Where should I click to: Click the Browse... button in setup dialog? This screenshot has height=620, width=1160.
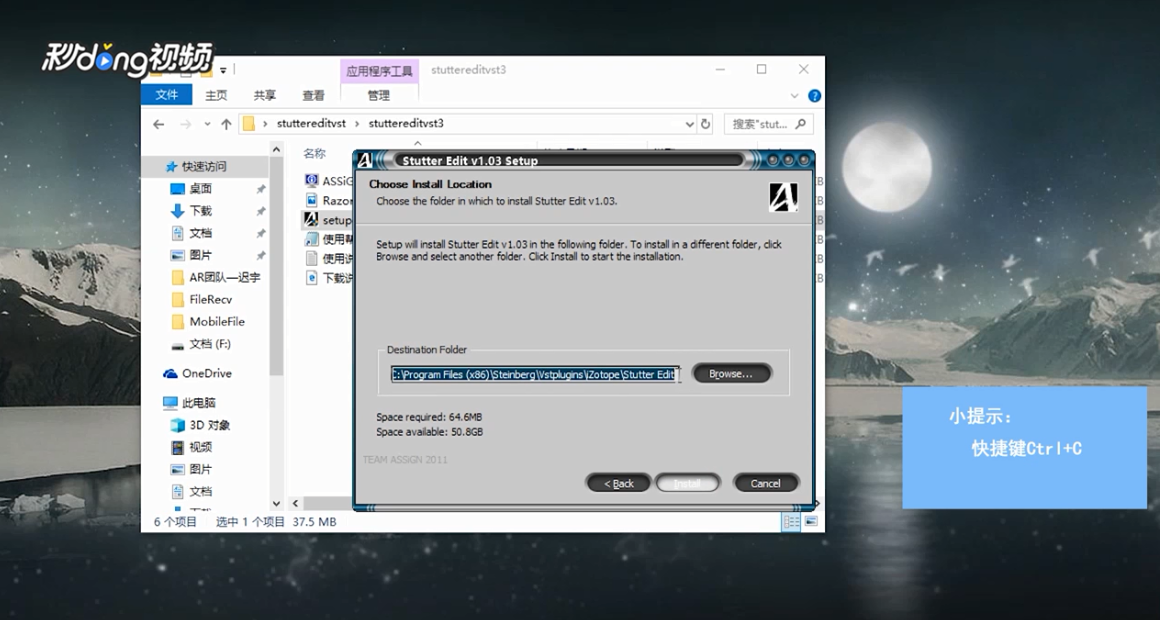coord(731,374)
